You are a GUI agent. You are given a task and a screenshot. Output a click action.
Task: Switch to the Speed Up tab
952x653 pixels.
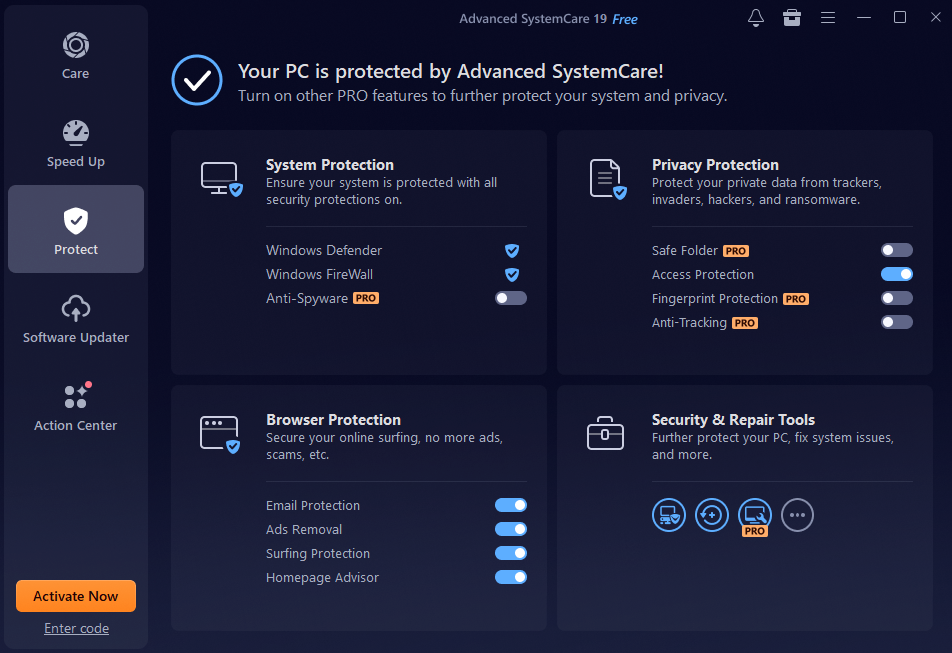76,142
